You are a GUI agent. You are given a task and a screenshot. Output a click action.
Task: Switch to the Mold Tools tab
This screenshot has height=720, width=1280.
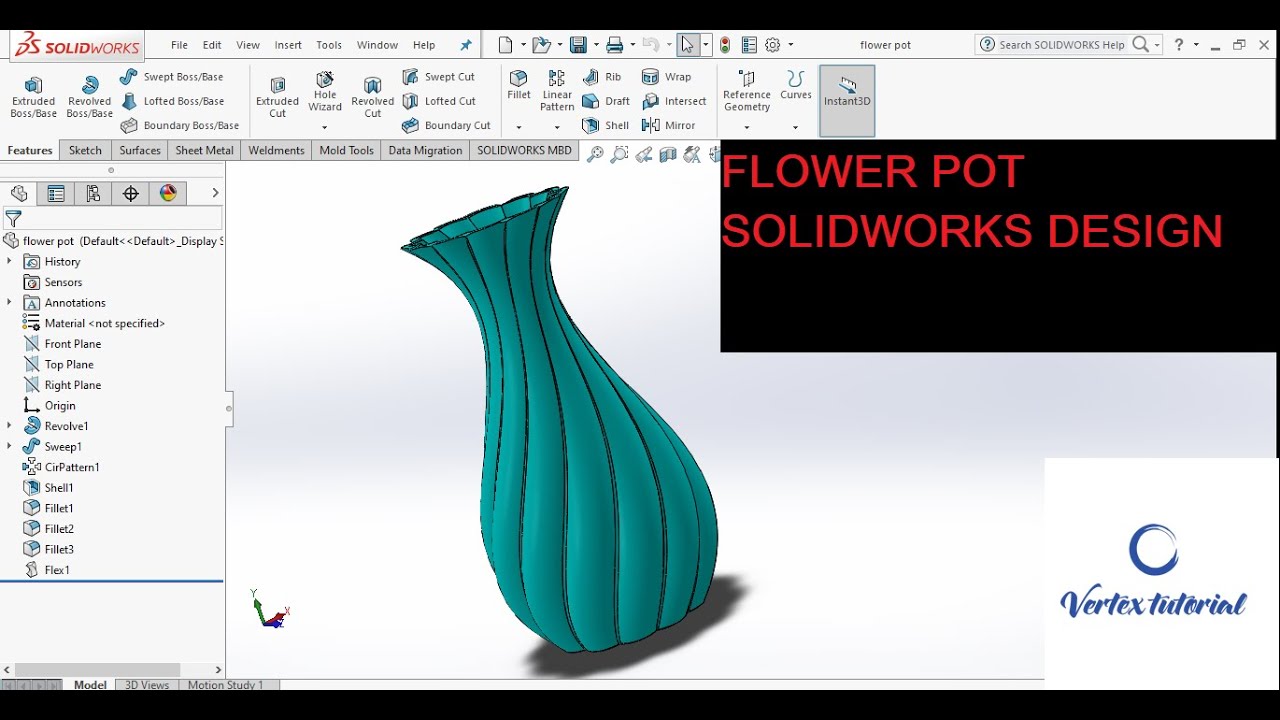pos(346,151)
